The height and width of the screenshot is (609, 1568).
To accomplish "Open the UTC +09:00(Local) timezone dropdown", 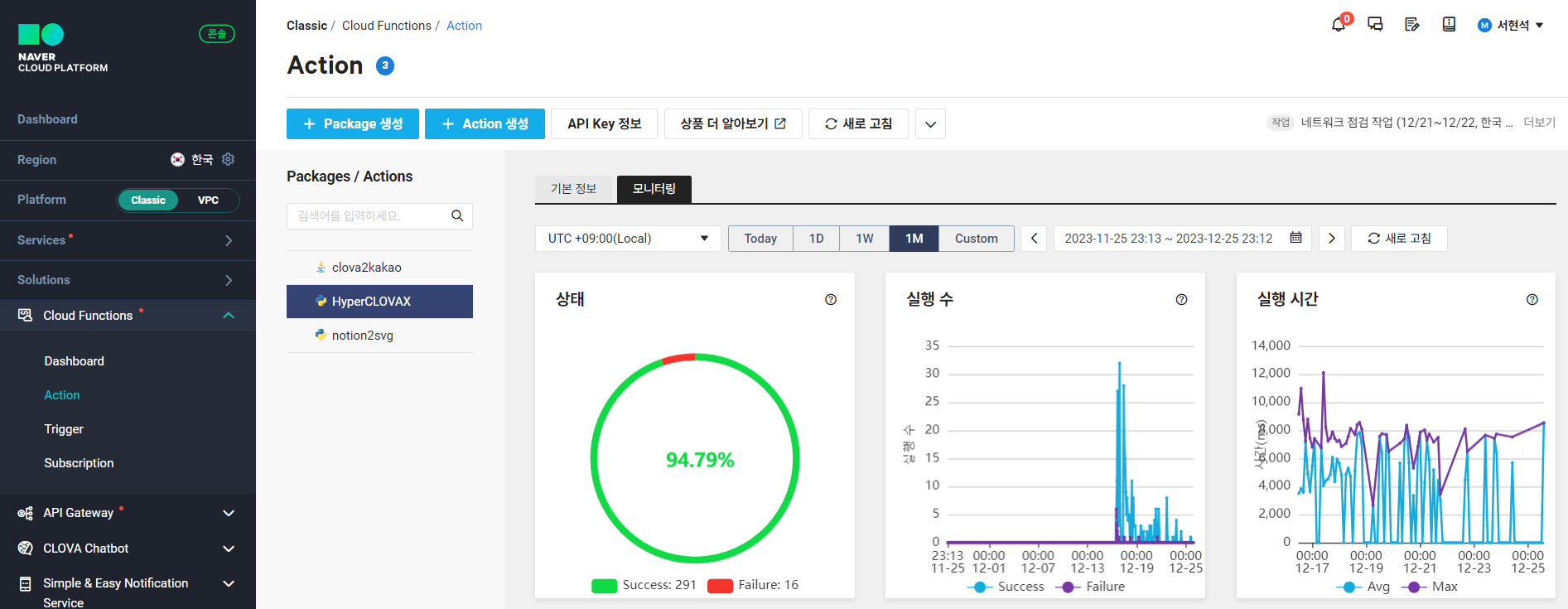I will (628, 239).
